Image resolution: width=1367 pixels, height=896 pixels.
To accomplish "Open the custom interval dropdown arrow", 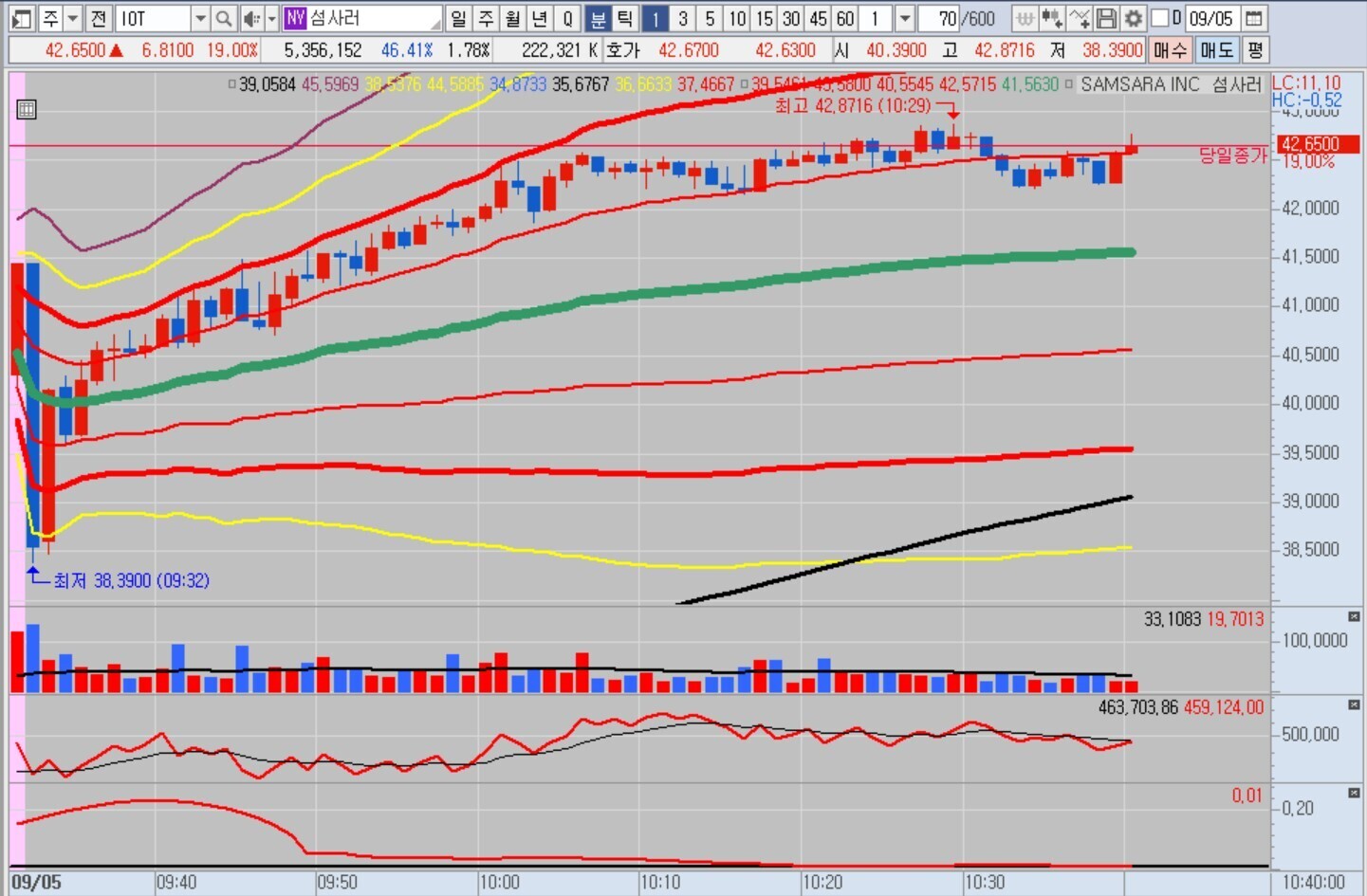I will pos(905,18).
